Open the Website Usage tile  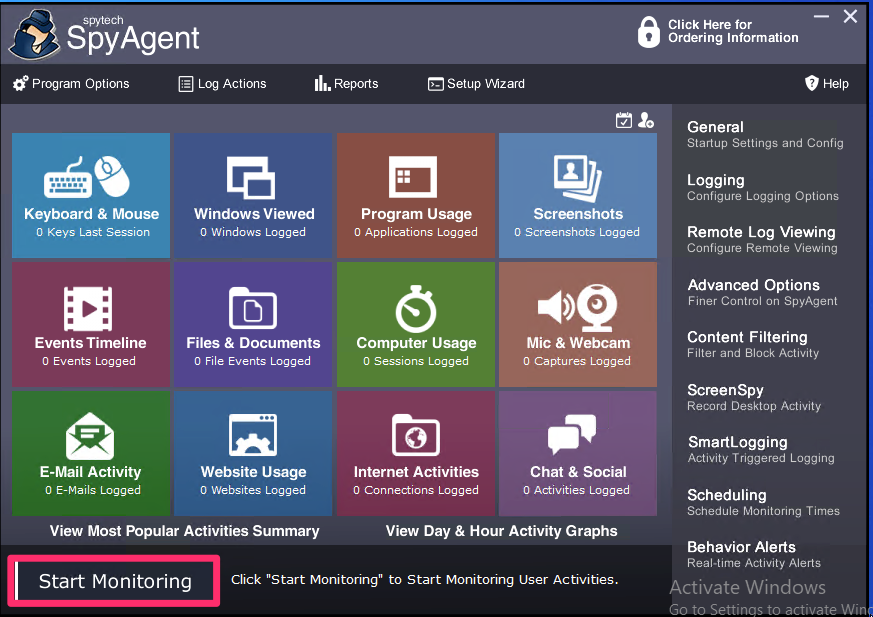253,453
